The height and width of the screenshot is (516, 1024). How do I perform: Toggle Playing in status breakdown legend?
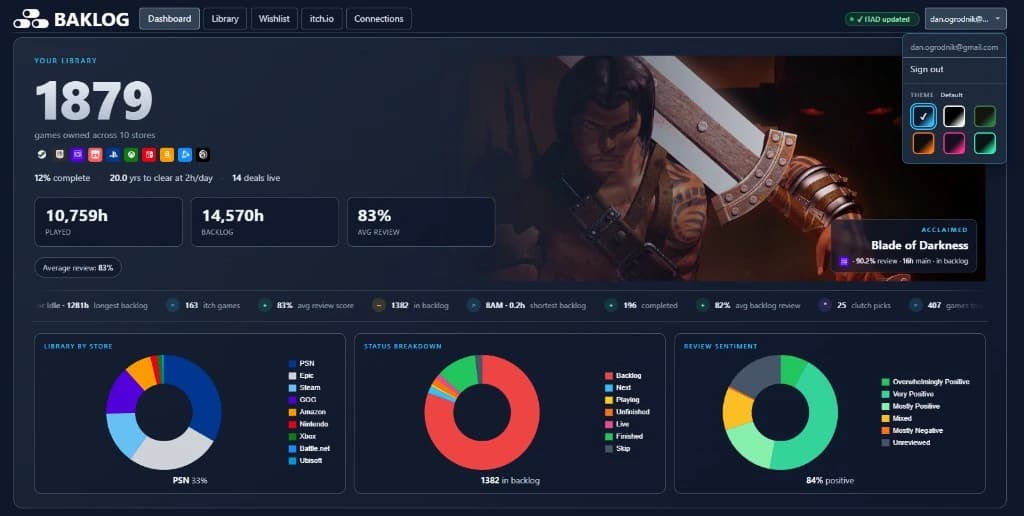point(622,400)
